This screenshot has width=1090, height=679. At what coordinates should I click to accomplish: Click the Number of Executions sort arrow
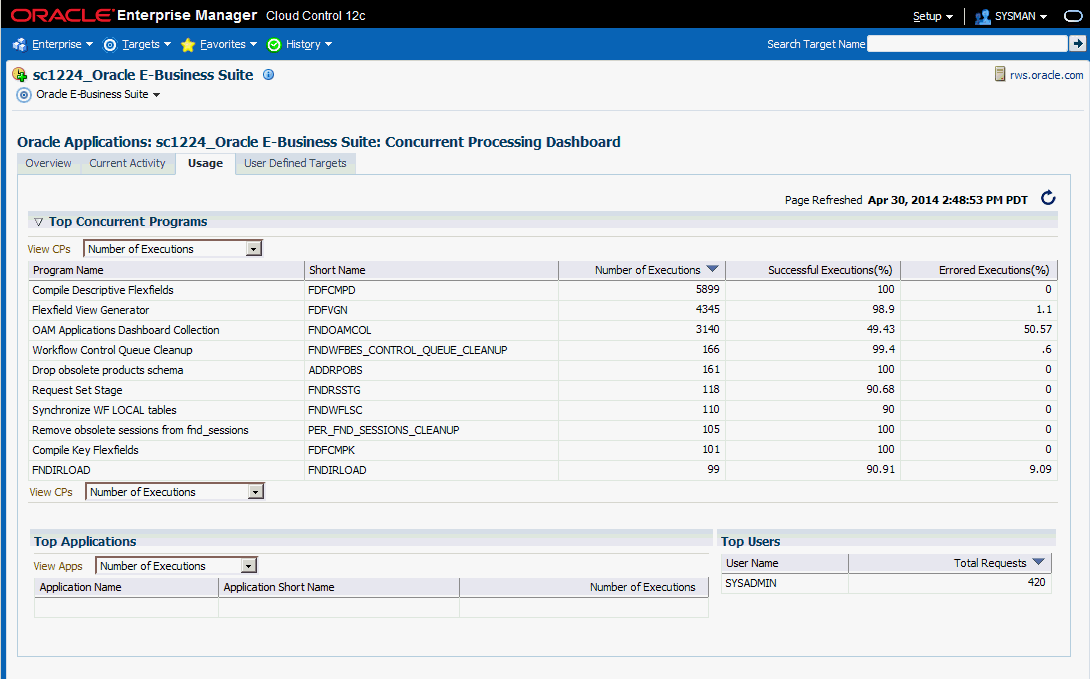coord(713,269)
